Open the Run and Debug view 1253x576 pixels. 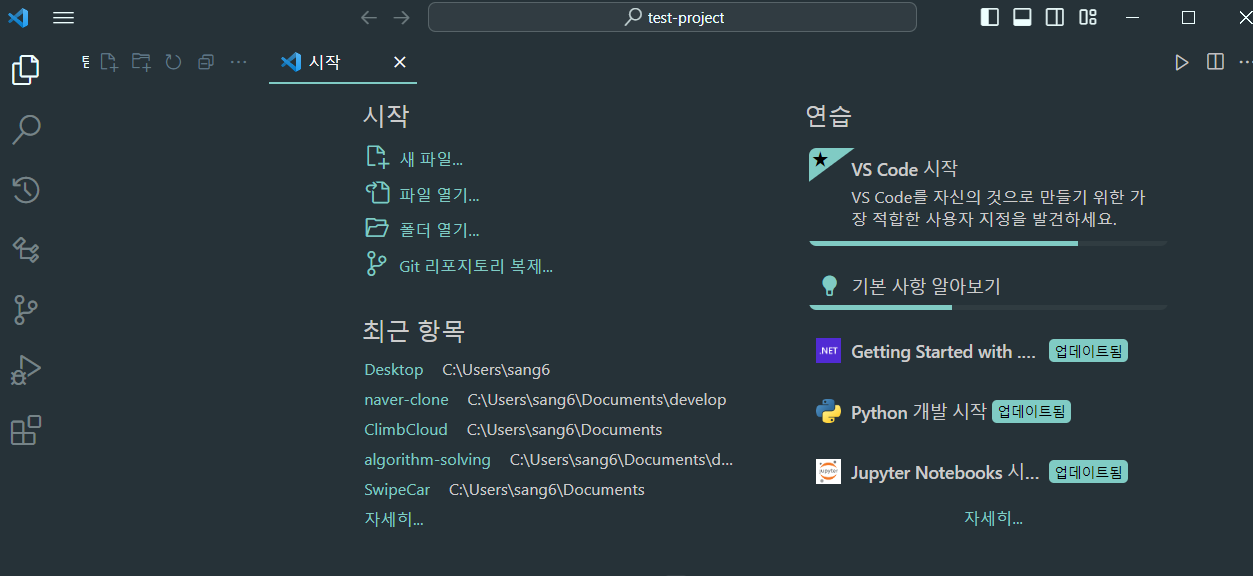click(x=25, y=371)
